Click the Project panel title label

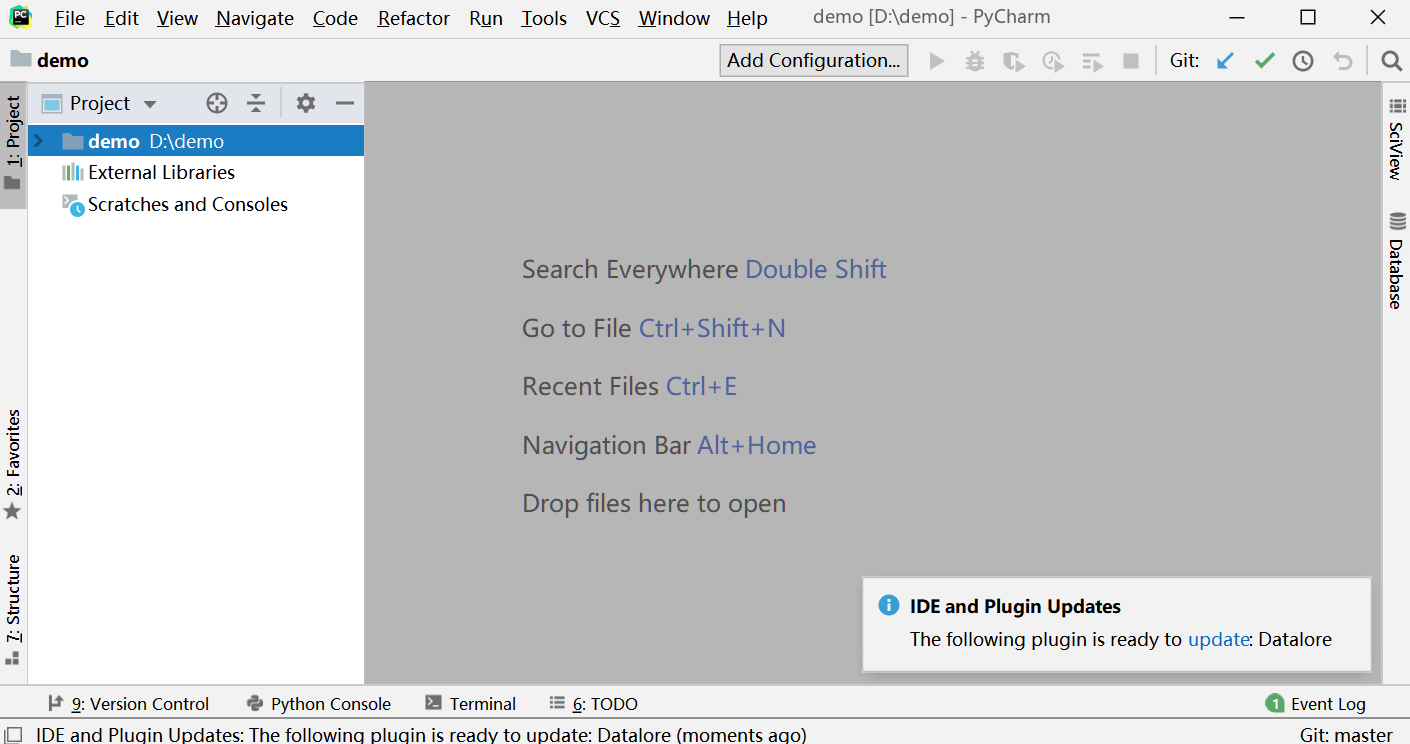(100, 103)
